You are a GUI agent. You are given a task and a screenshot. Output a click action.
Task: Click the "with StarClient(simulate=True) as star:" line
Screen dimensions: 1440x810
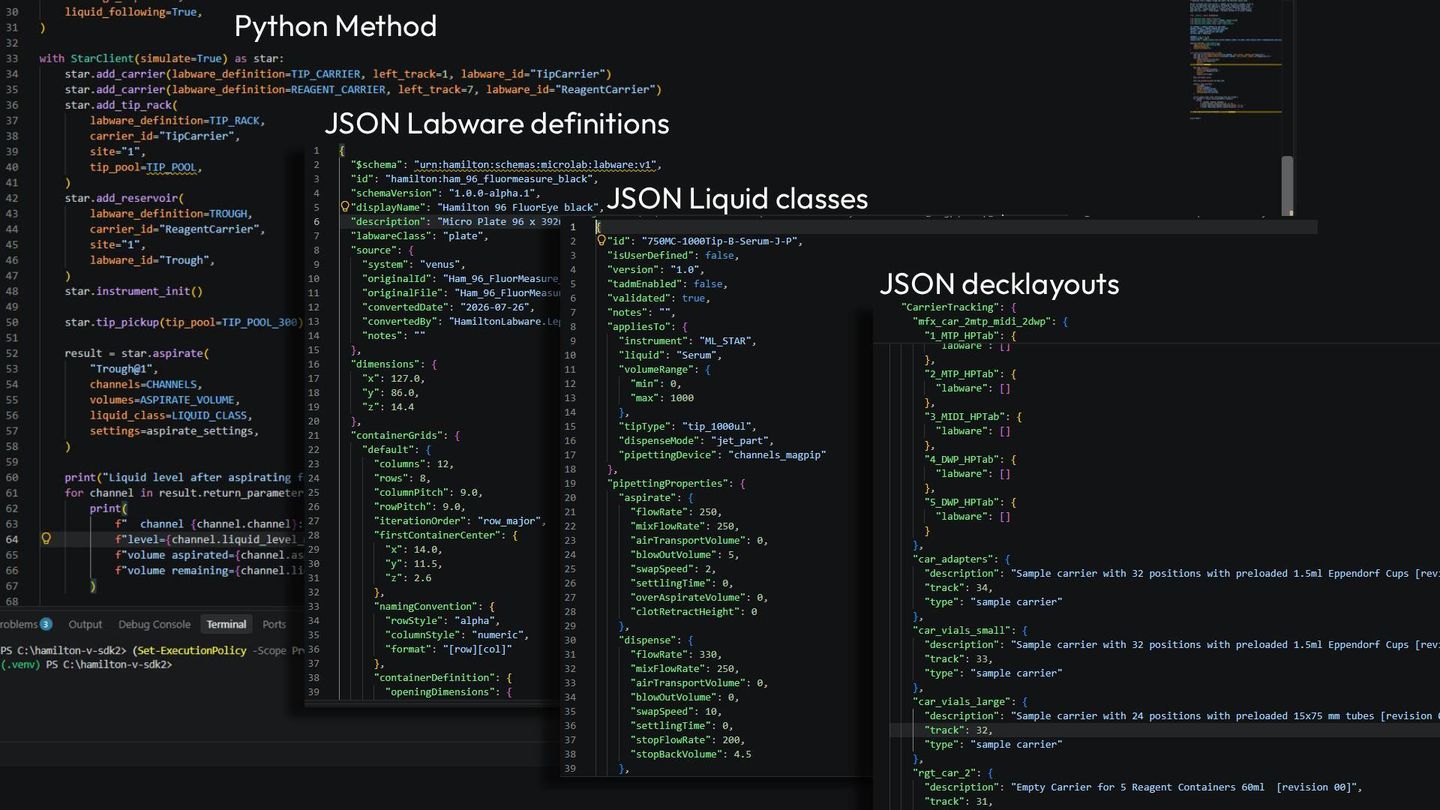pos(162,58)
